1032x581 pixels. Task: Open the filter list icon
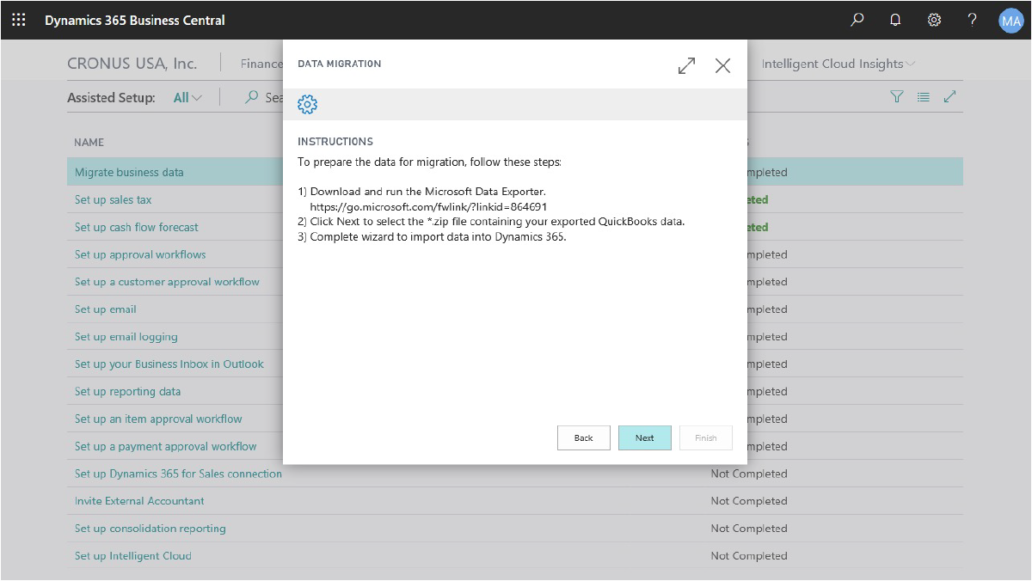tap(899, 97)
